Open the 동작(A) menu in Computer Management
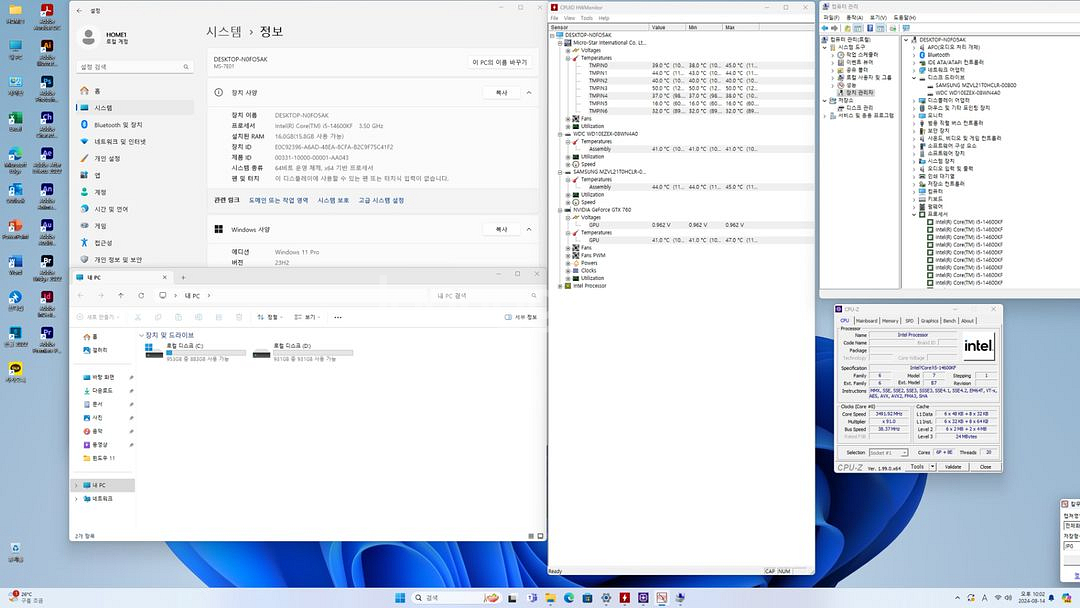Screen dimensions: 1080x608 [x=855, y=18]
